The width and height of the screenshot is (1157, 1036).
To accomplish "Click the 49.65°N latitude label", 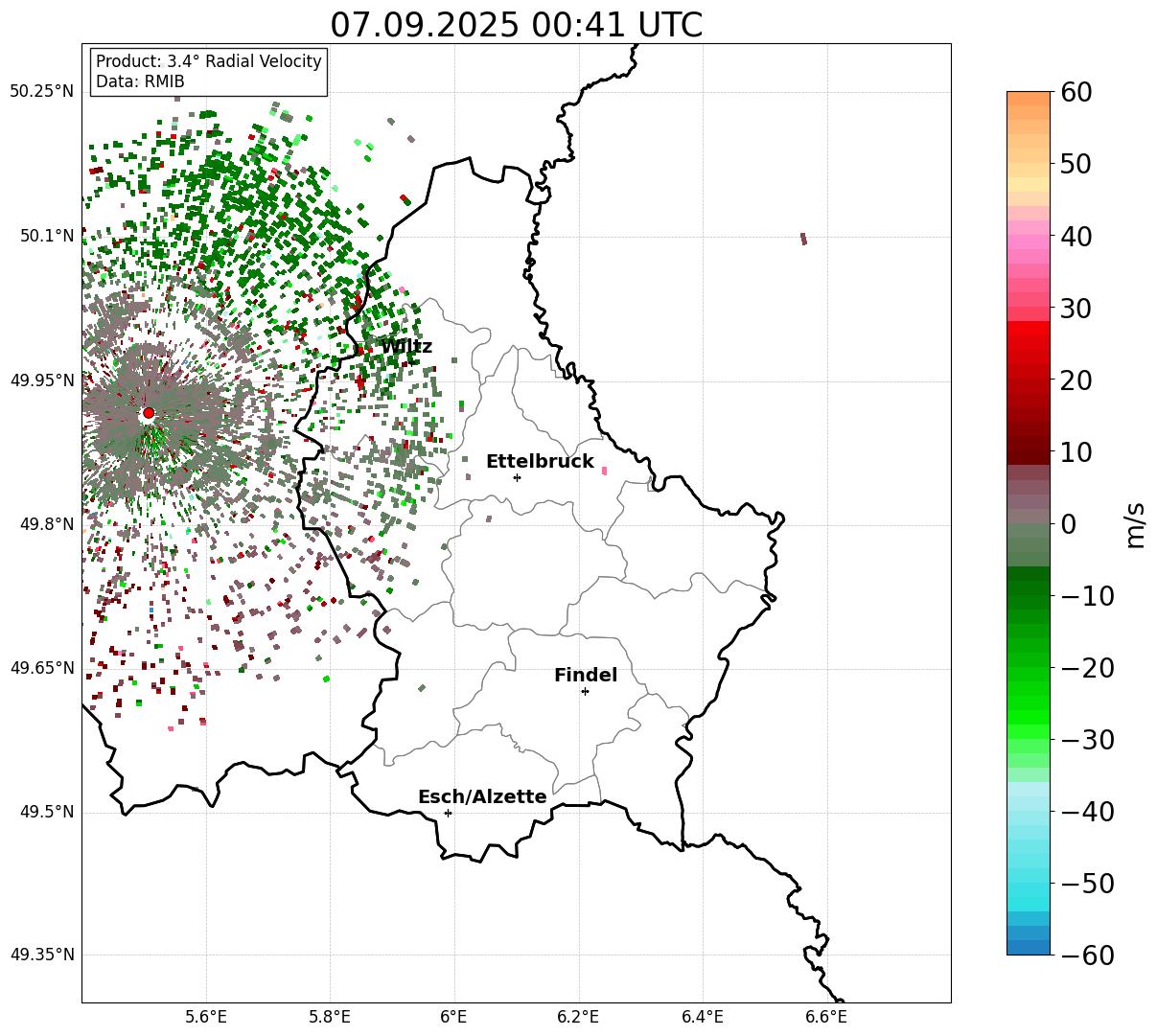I will pyautogui.click(x=41, y=668).
